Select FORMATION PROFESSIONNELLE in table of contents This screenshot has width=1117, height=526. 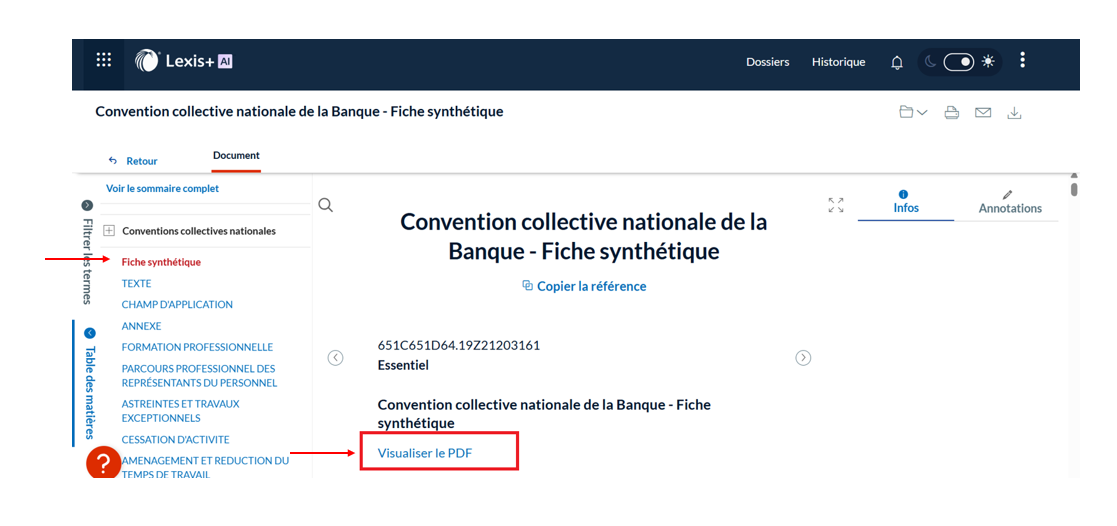[x=197, y=347]
